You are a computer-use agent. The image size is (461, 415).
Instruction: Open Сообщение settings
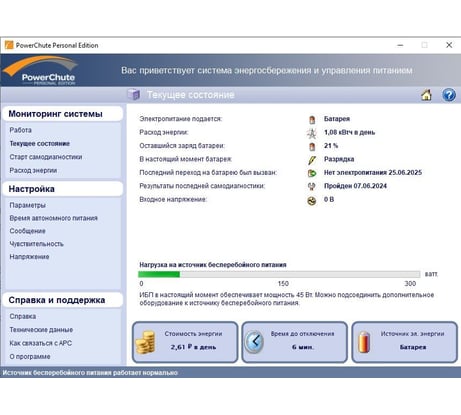(x=27, y=231)
